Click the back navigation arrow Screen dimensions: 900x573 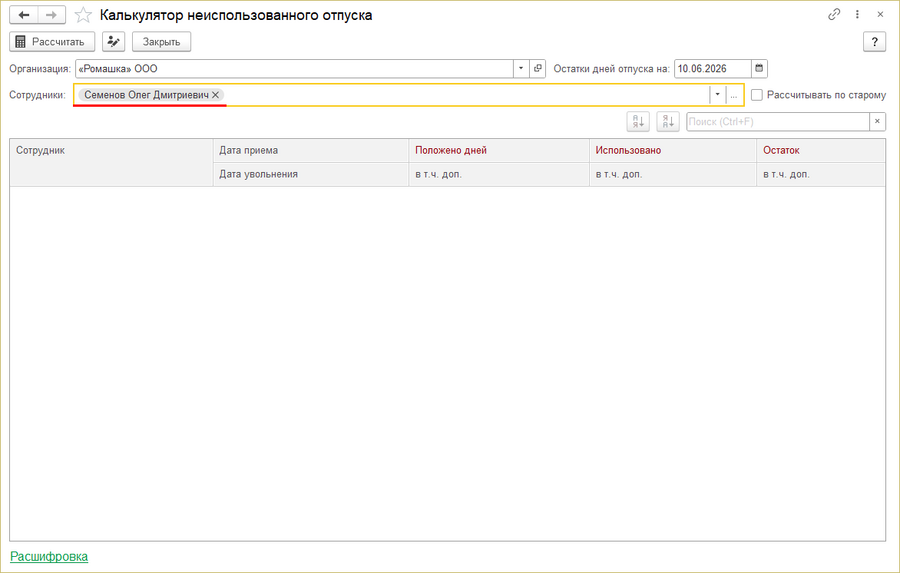24,15
